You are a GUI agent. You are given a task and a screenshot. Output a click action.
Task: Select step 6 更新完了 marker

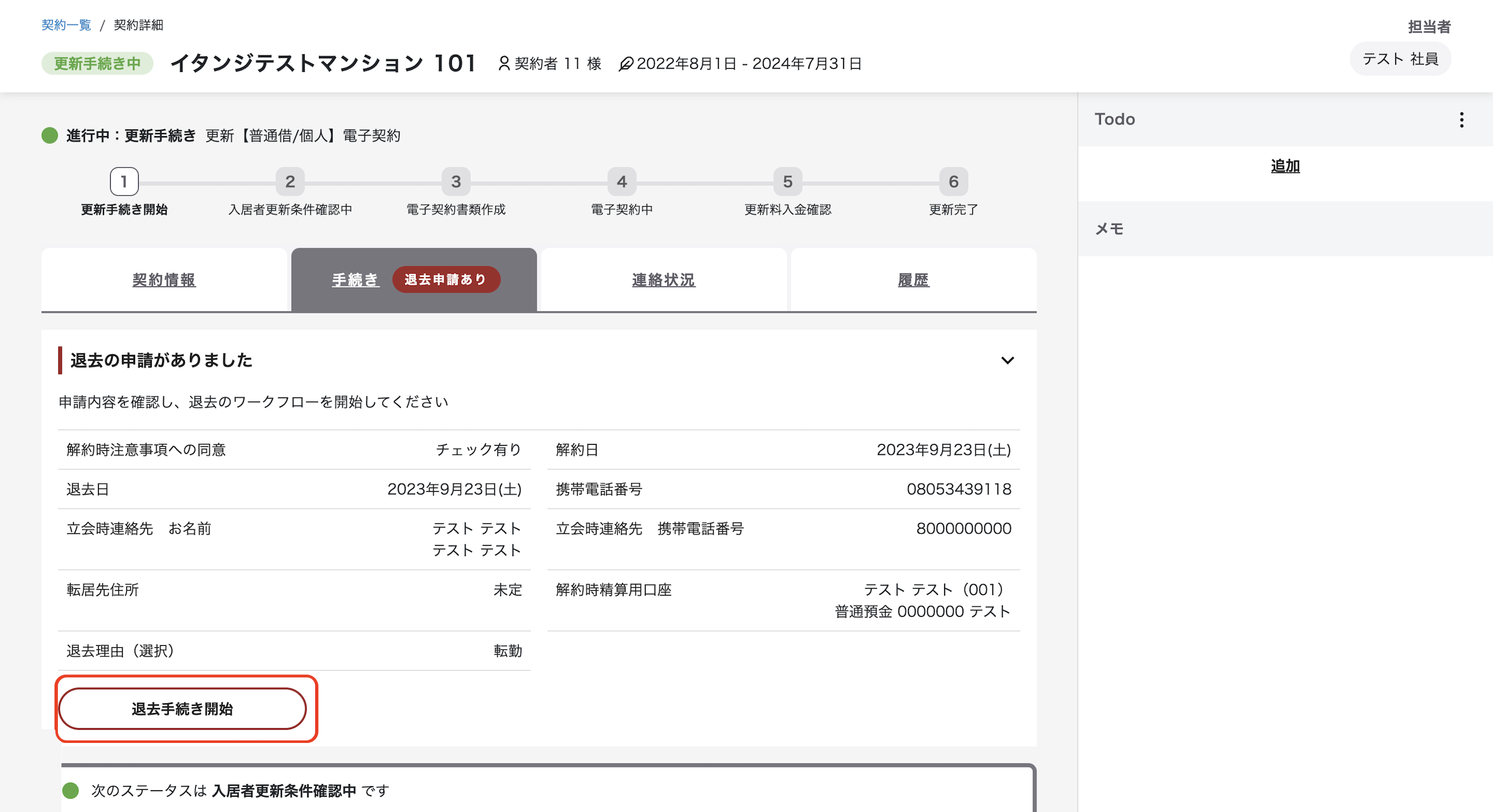[953, 181]
